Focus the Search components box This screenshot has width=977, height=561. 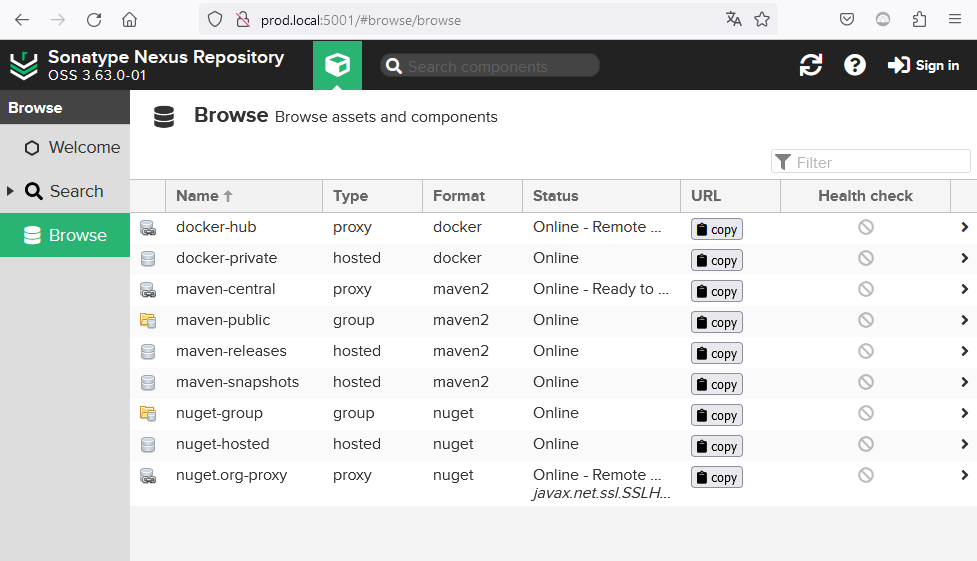point(490,65)
